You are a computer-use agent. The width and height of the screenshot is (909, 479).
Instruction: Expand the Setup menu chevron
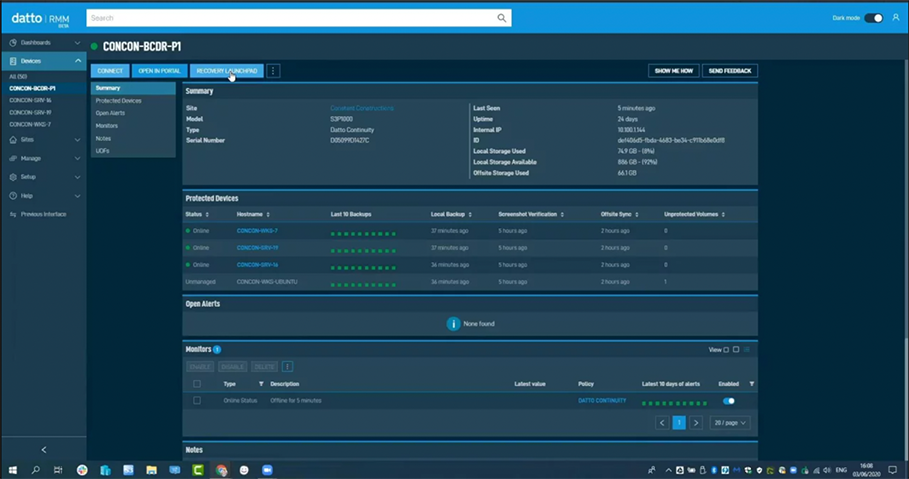click(x=77, y=177)
